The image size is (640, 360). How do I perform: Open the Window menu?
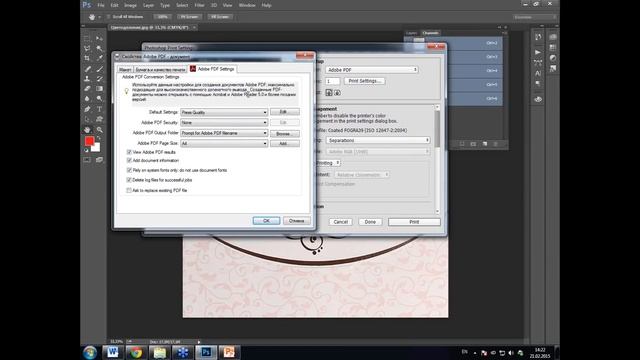pyautogui.click(x=247, y=5)
